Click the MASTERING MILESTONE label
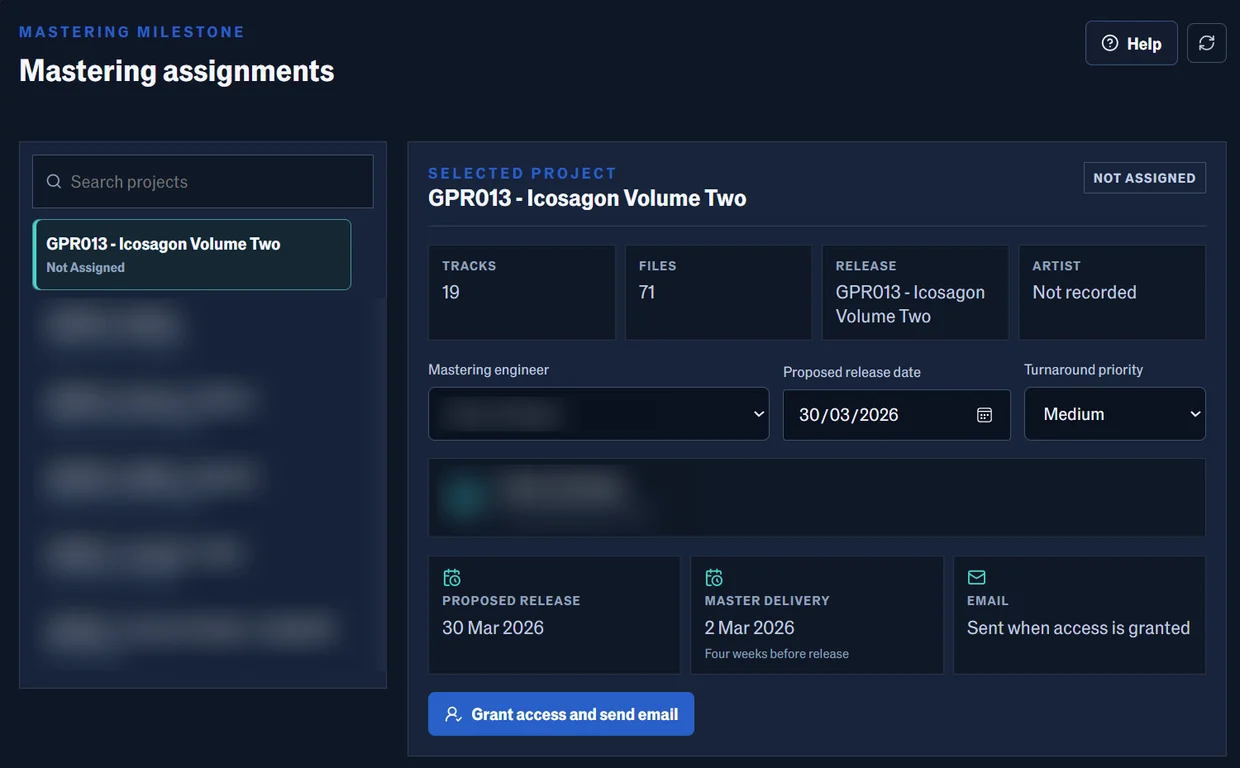The height and width of the screenshot is (768, 1240). click(x=132, y=32)
